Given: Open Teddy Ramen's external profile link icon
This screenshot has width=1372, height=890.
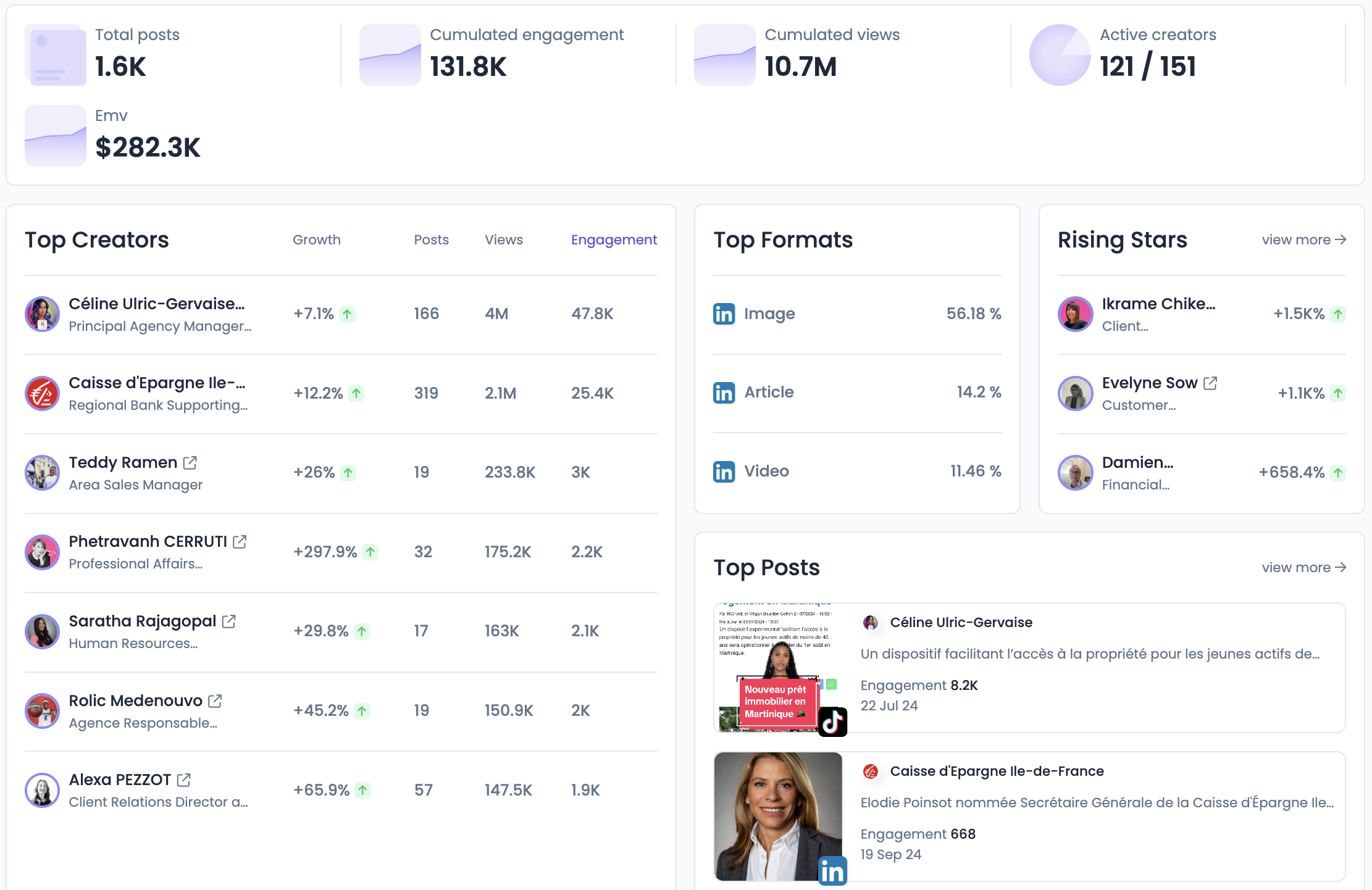Looking at the screenshot, I should coord(190,462).
